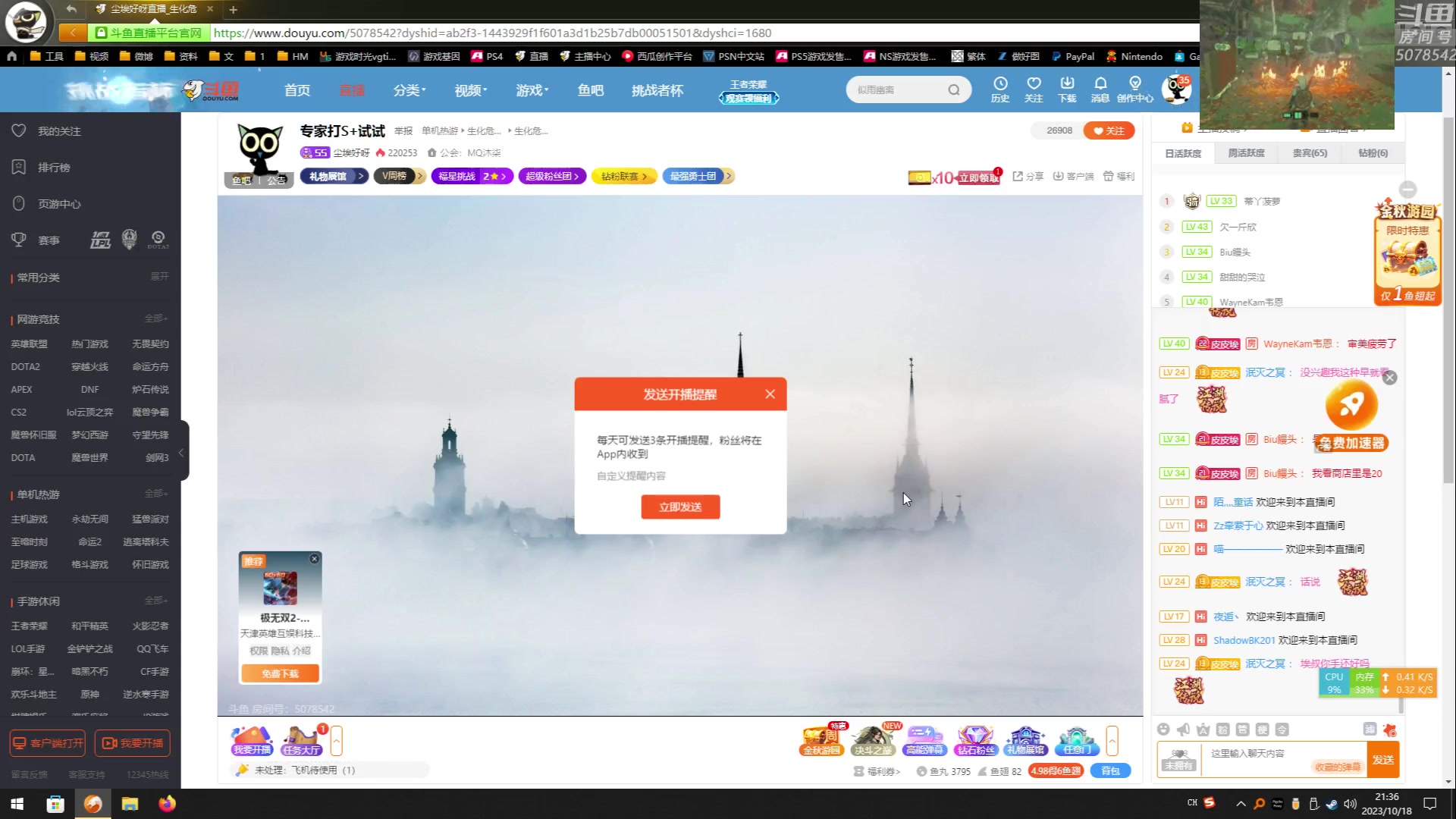Viewport: 1456px width, 819px height.
Task: Click the 发送 chat send button
Action: tap(1382, 759)
